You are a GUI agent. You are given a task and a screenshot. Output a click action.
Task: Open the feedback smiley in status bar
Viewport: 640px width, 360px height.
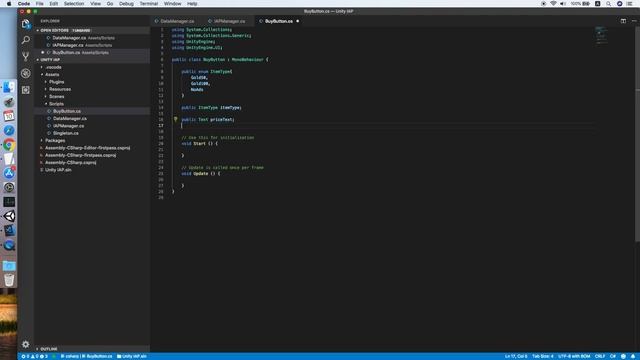click(x=623, y=356)
